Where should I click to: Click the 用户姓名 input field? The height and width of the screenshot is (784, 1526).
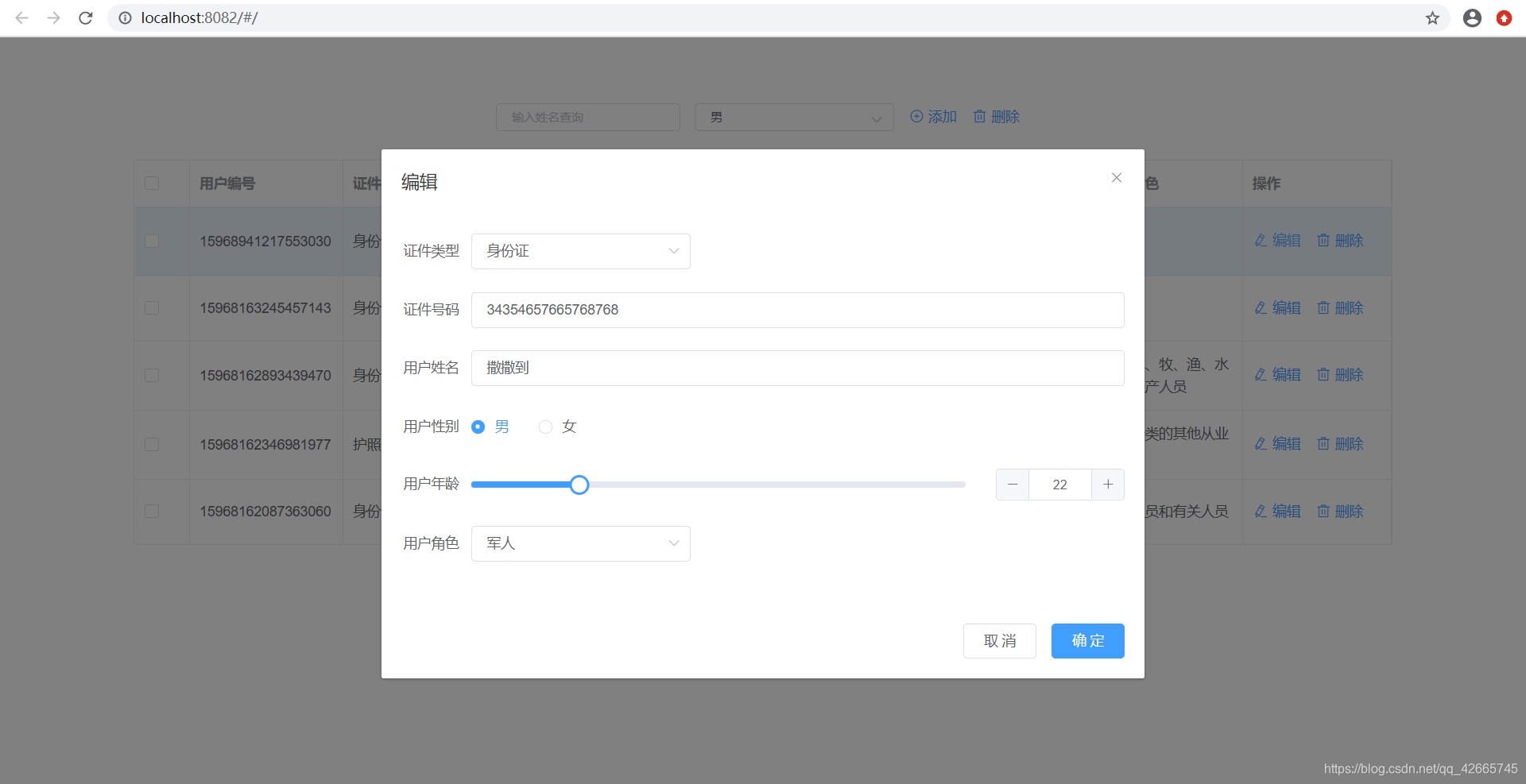(x=798, y=368)
